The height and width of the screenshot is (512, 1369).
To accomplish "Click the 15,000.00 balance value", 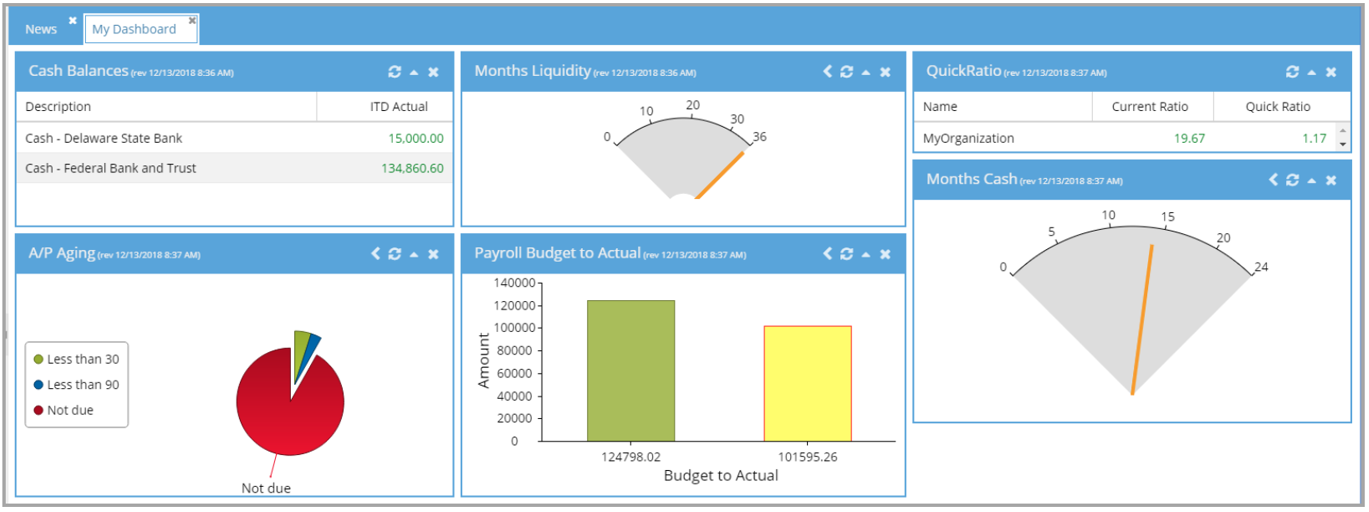I will [x=416, y=138].
